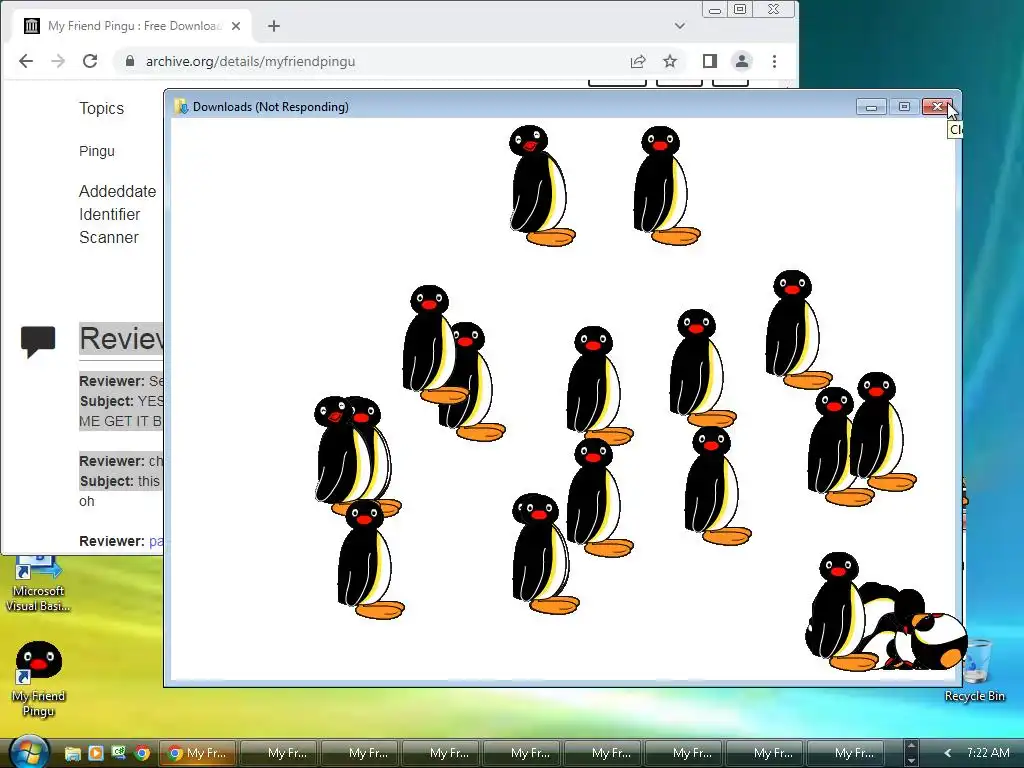1024x768 pixels.
Task: Click the 'ME GET IT B' review text
Action: 120,421
